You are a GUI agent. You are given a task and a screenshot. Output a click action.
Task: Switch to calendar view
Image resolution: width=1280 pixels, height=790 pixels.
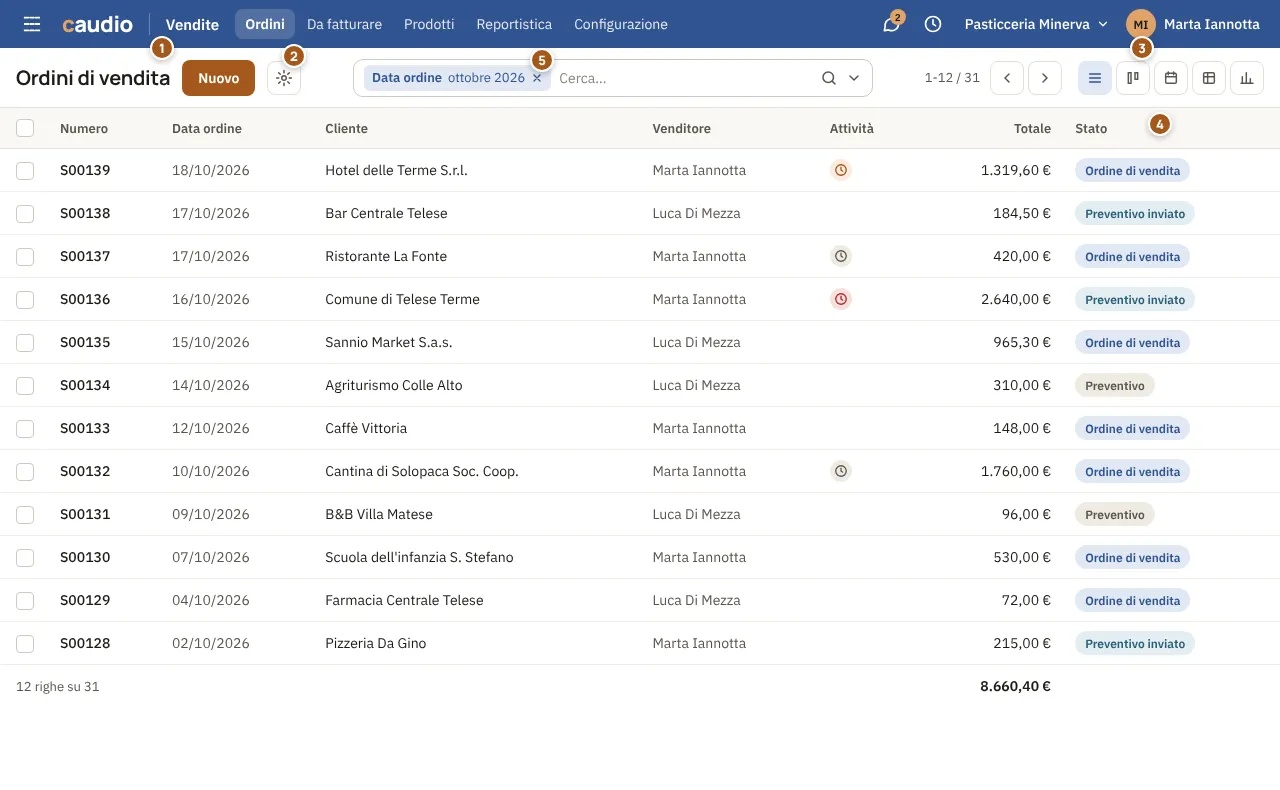tap(1171, 78)
